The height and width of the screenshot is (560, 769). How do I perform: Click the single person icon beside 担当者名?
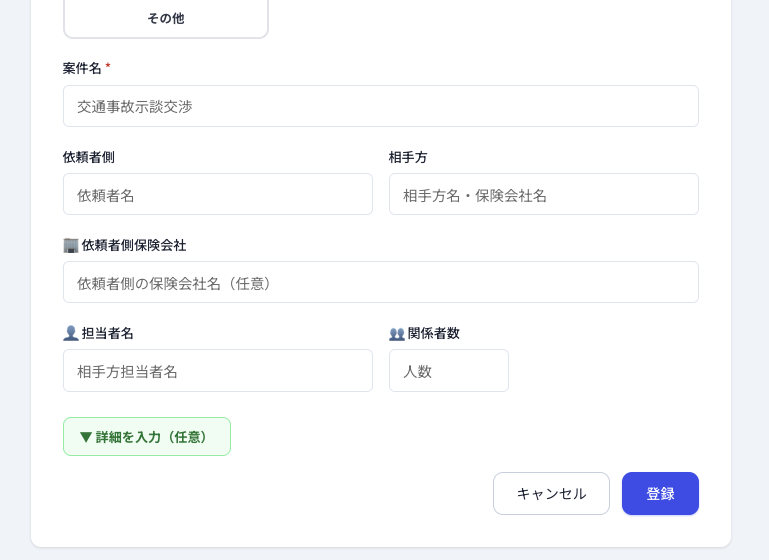71,333
